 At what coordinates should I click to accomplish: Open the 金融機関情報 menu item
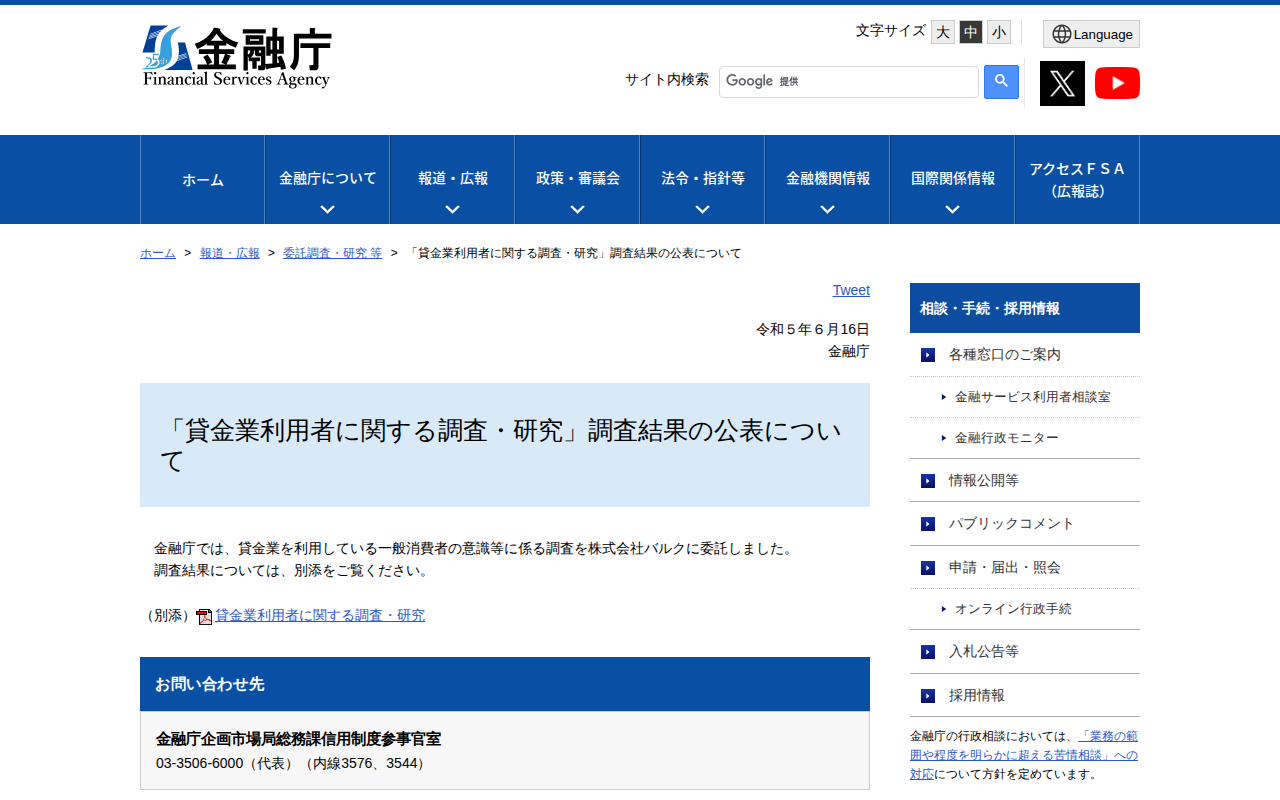pyautogui.click(x=826, y=179)
